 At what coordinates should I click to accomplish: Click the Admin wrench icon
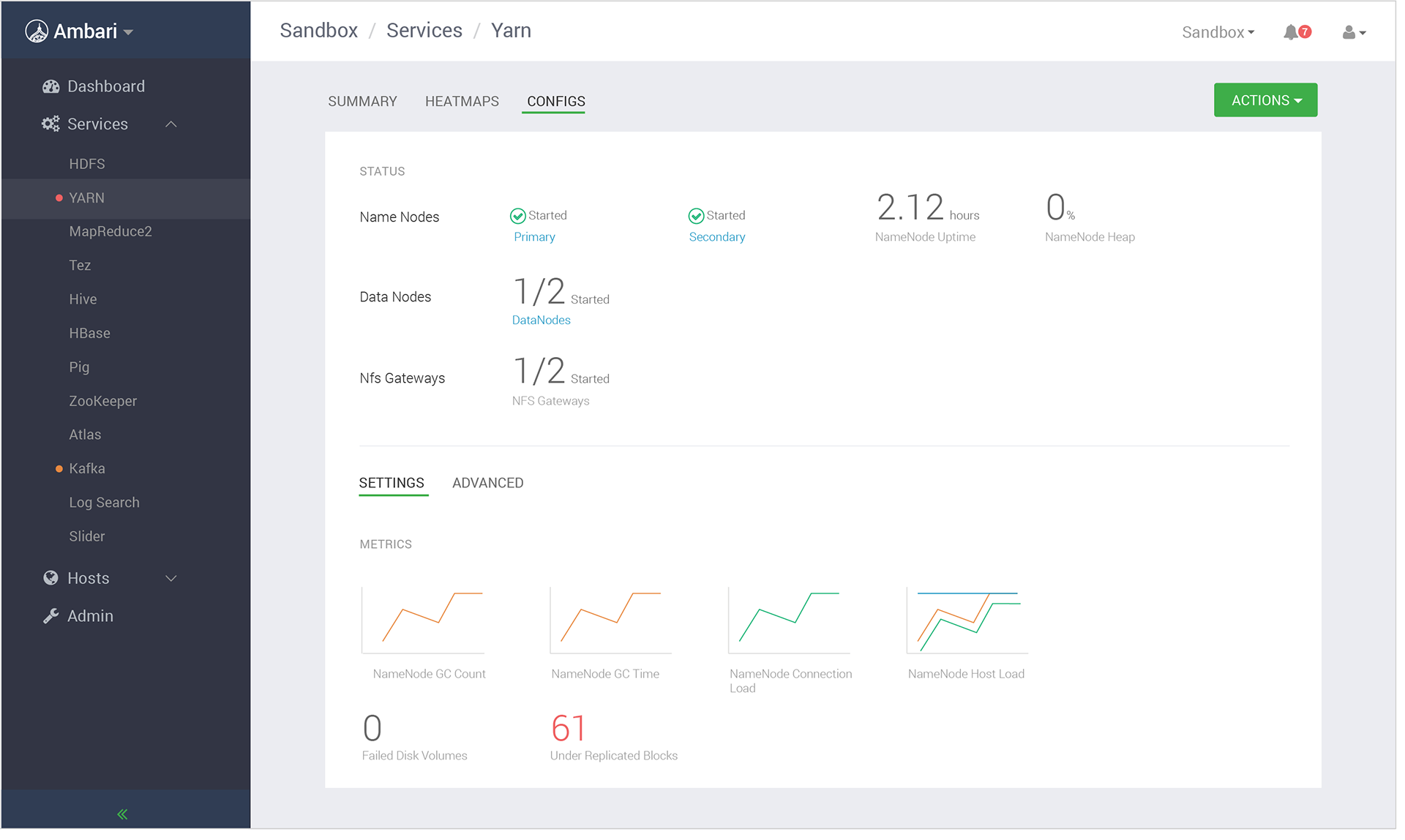coord(50,616)
